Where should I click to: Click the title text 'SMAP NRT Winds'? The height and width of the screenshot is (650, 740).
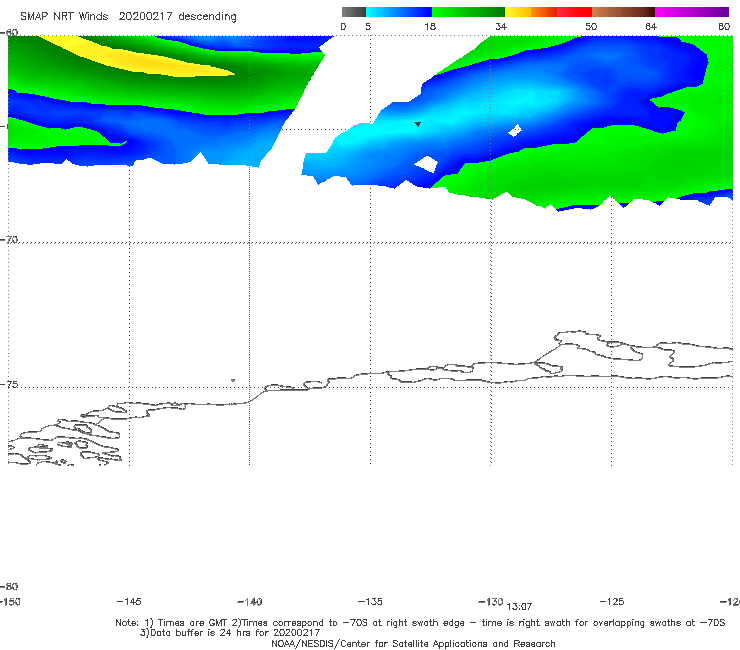click(64, 16)
